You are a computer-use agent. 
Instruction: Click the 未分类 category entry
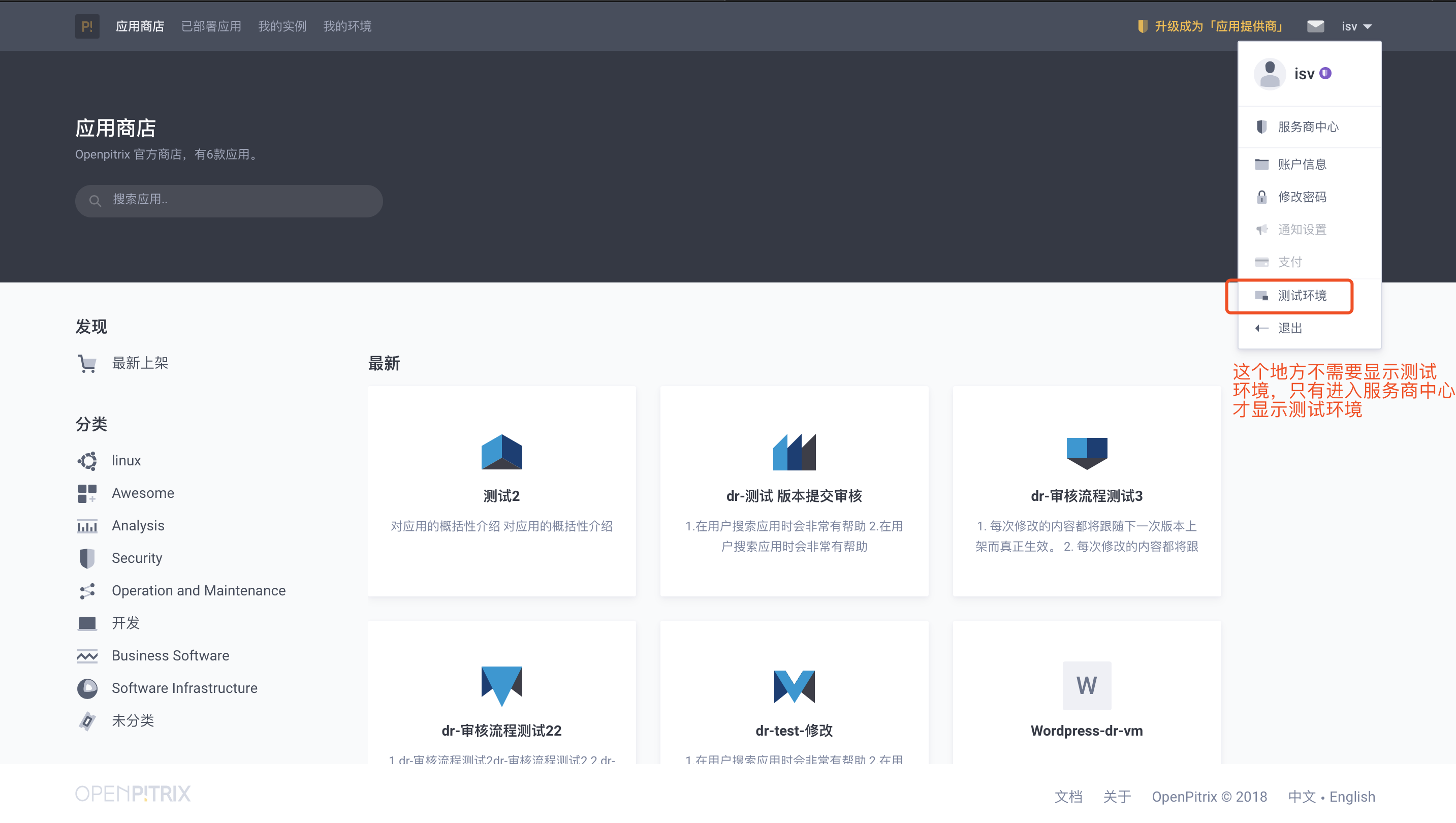134,720
